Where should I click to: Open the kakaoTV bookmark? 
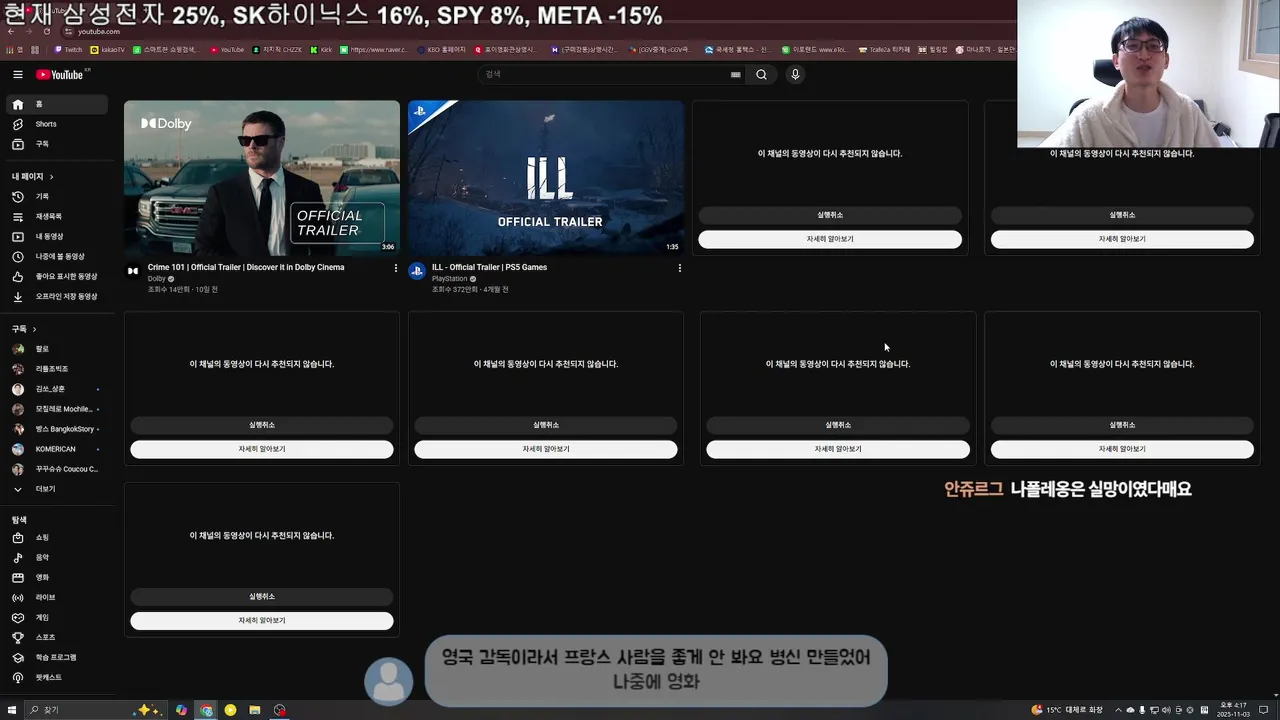click(108, 49)
